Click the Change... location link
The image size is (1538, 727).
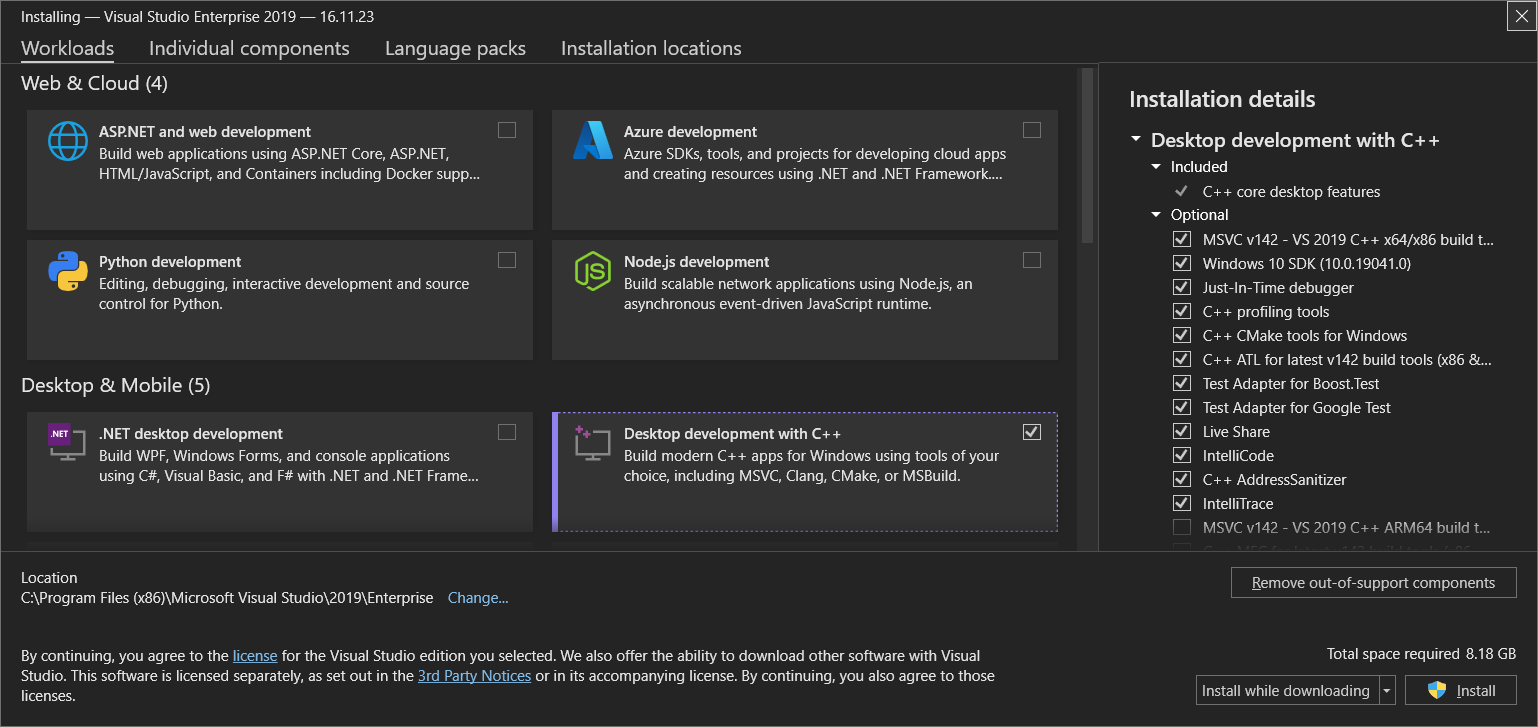[478, 598]
